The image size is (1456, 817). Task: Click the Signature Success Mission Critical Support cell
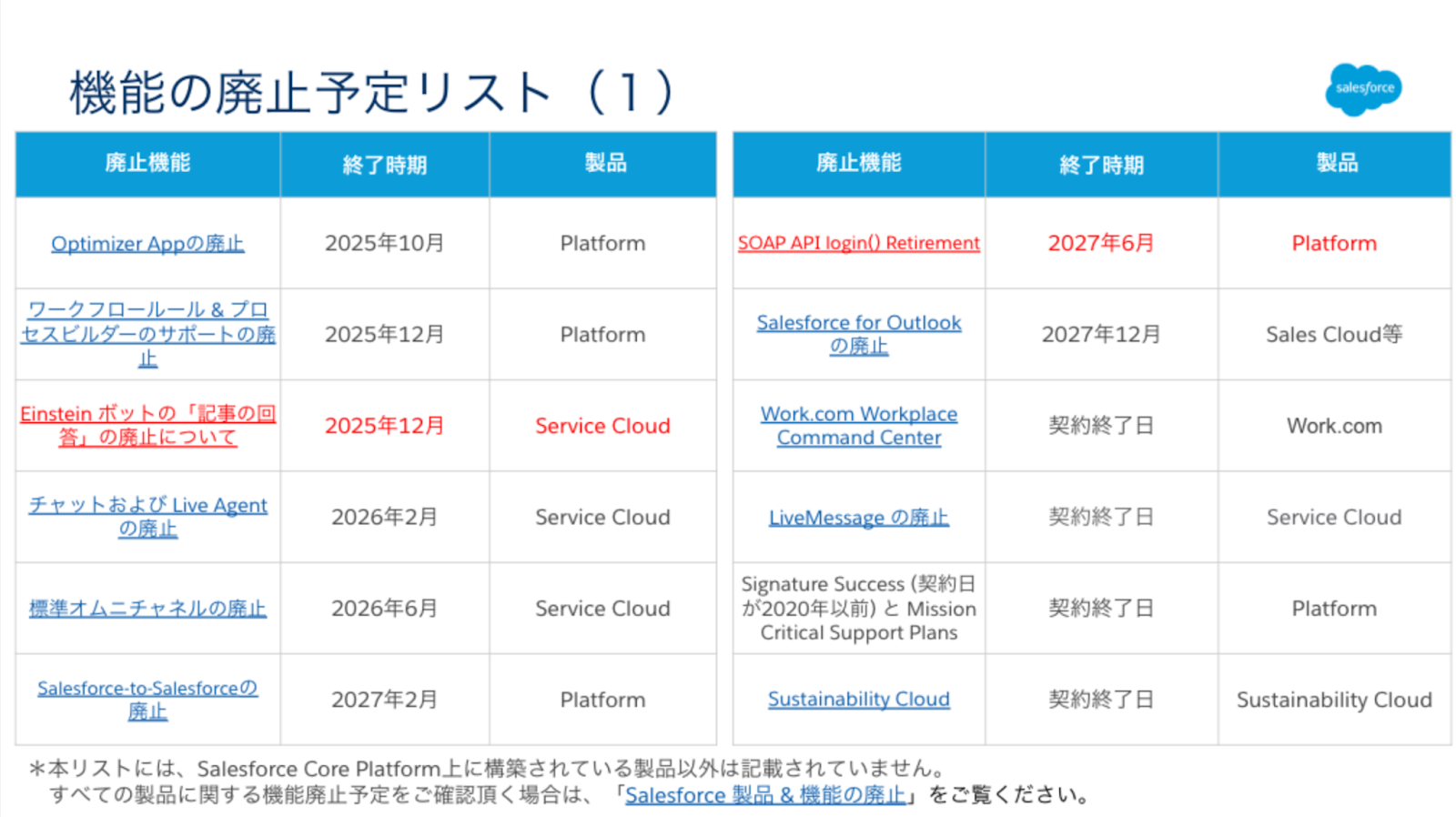click(x=858, y=608)
